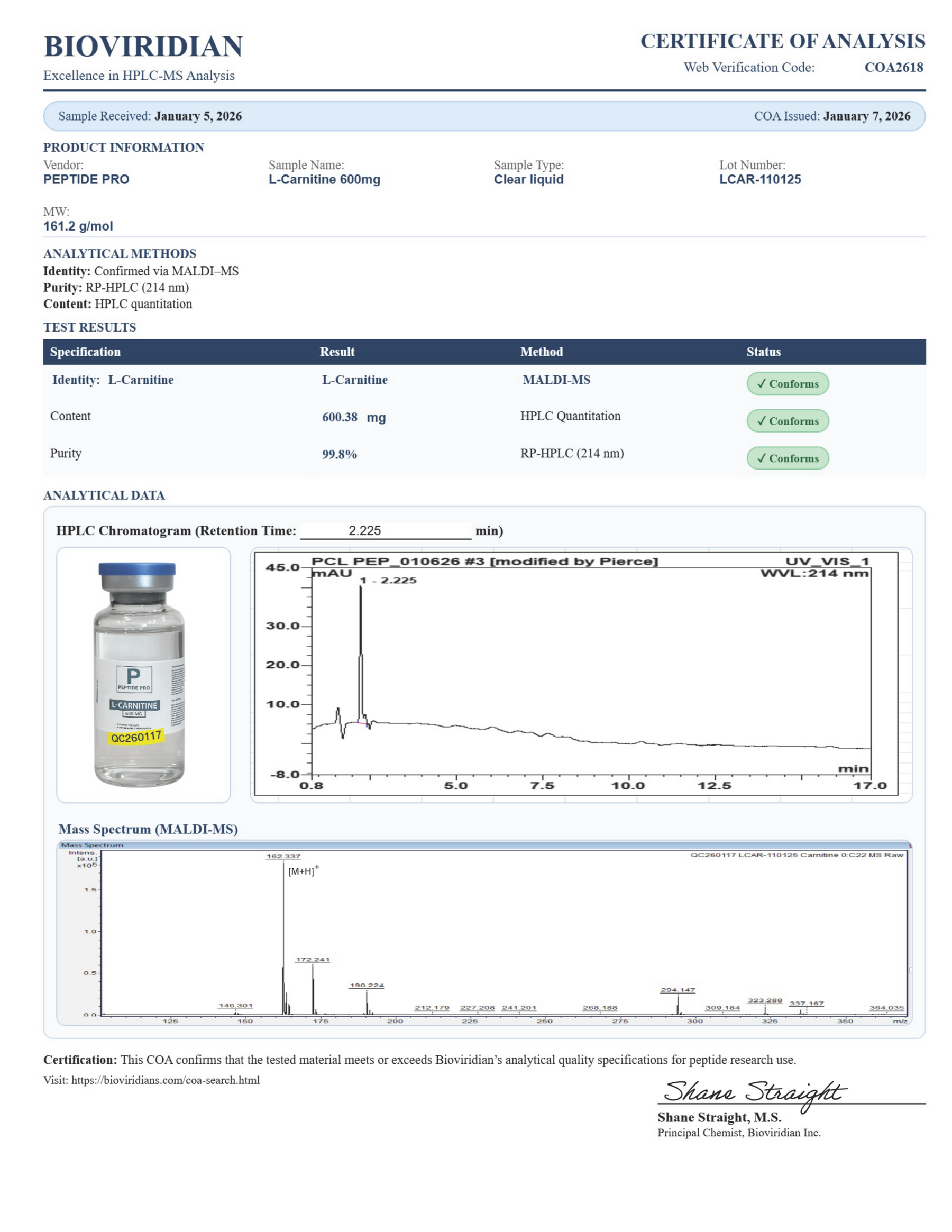Screen dimensions: 952x1232
Task: Click the QC260117 yellow sticker on vial
Action: (x=136, y=737)
